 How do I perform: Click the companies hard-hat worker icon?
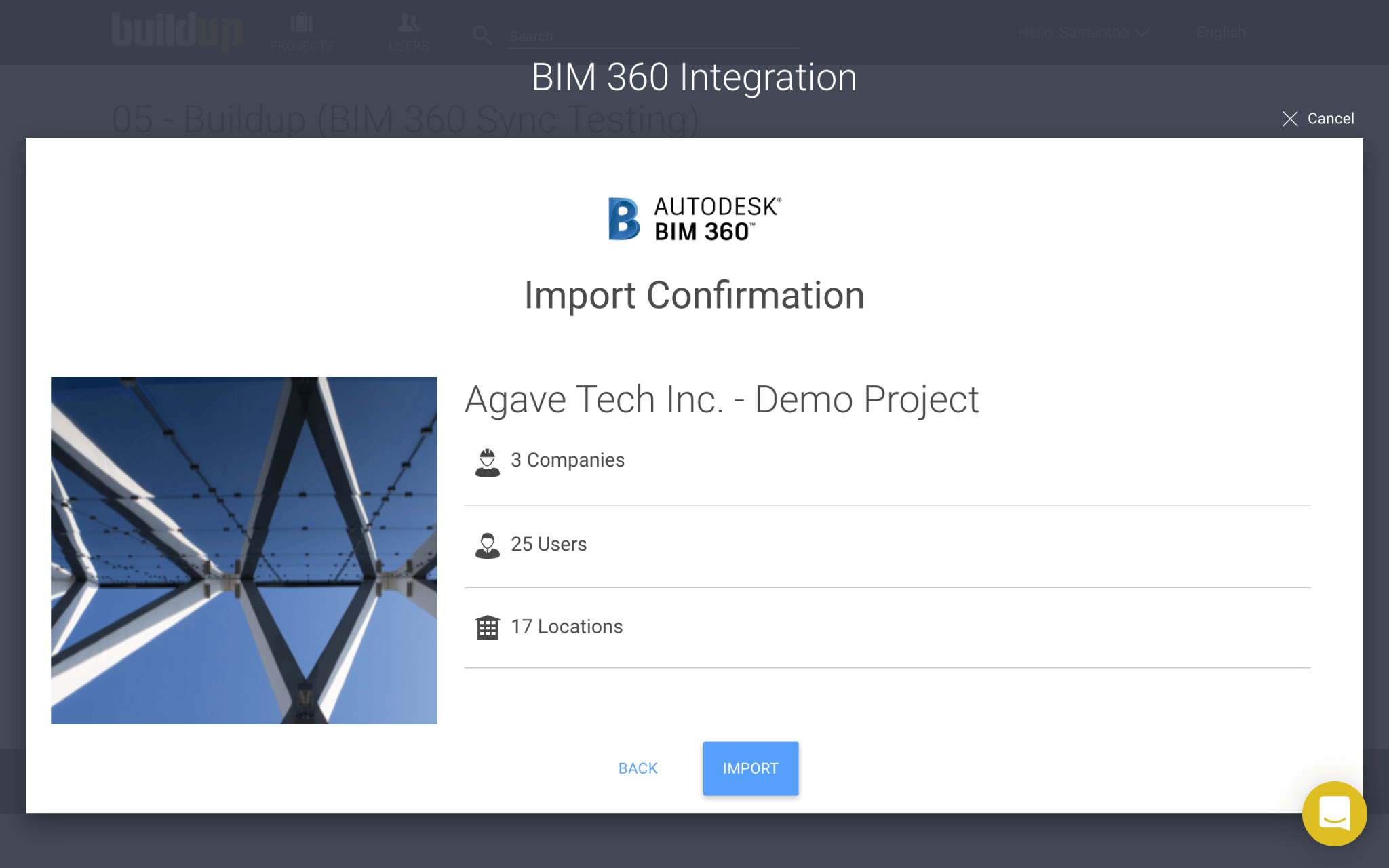[487, 462]
